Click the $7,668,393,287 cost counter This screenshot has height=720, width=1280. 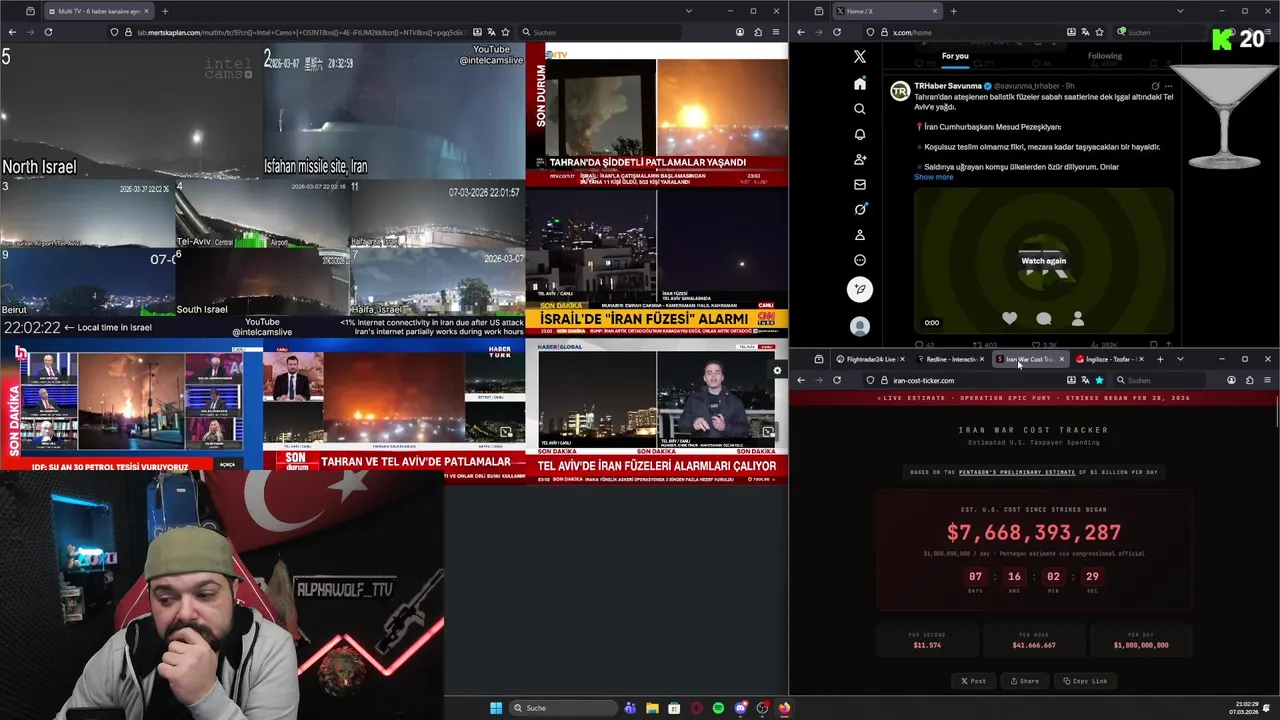[1034, 533]
